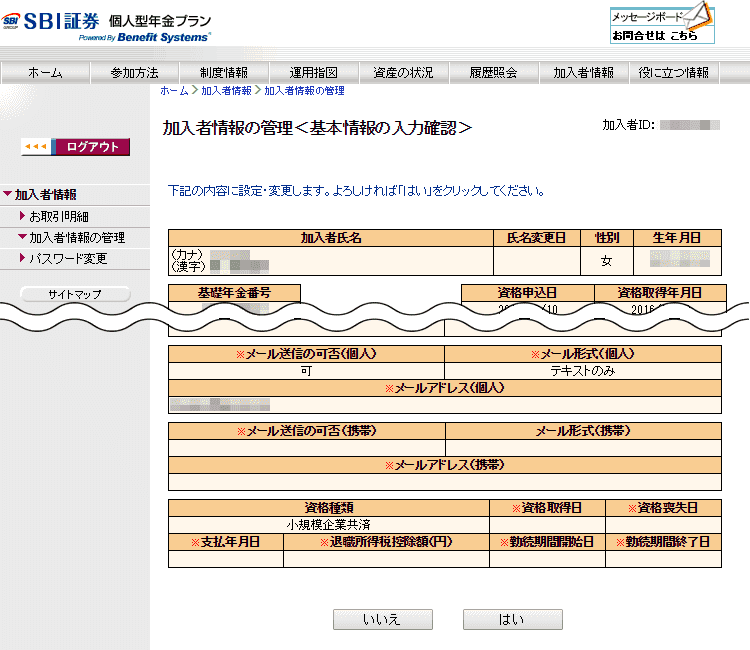Screen dimensions: 750x650
Task: Click the ログアウト button
Action: (x=76, y=147)
